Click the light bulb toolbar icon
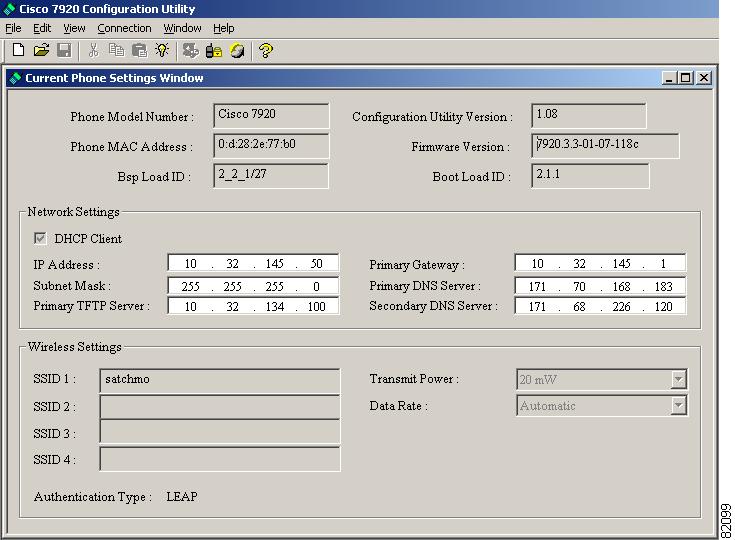Image resolution: width=735 pixels, height=540 pixels. [x=162, y=50]
